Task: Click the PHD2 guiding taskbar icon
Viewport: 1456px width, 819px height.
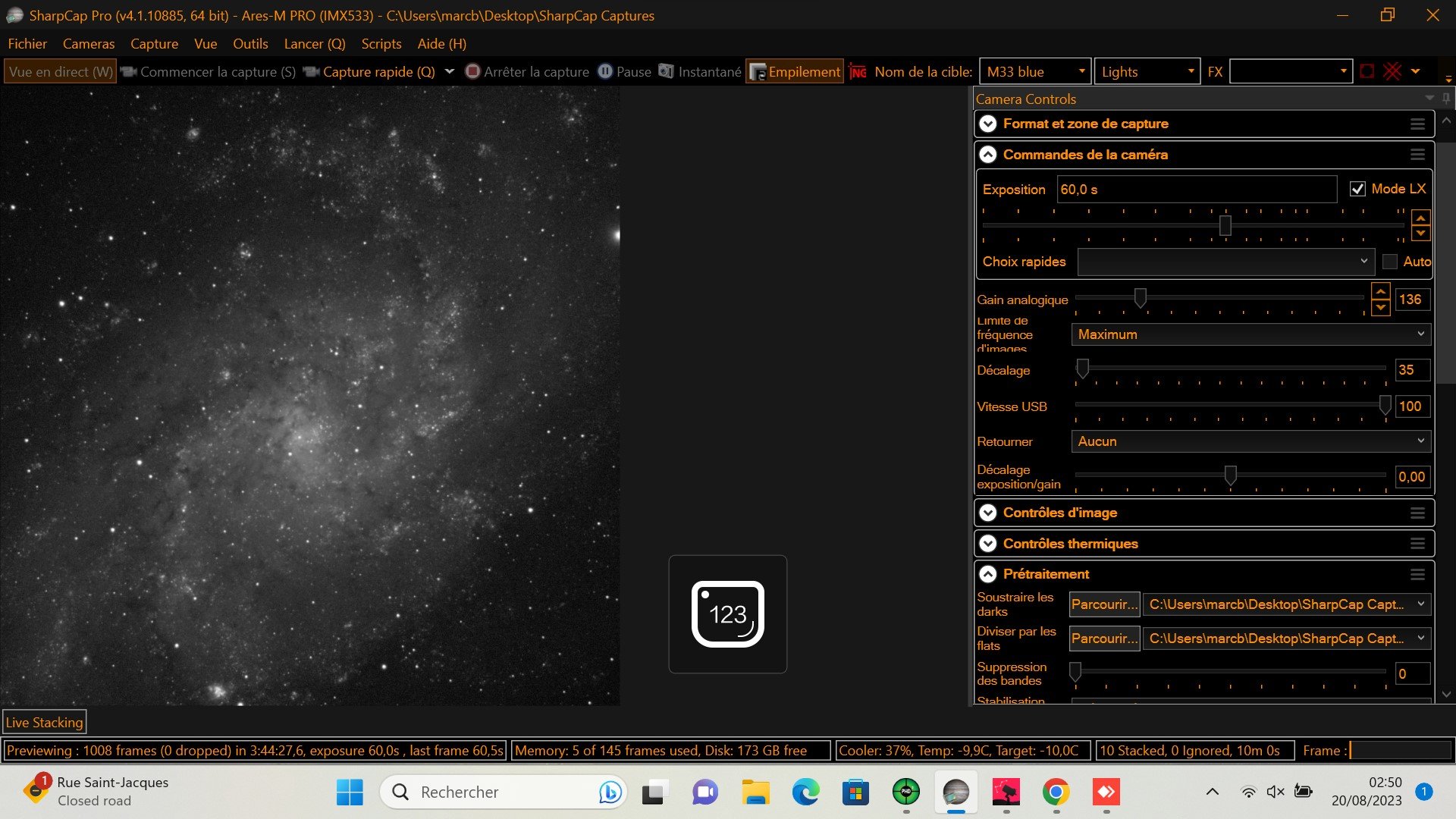Action: (906, 792)
